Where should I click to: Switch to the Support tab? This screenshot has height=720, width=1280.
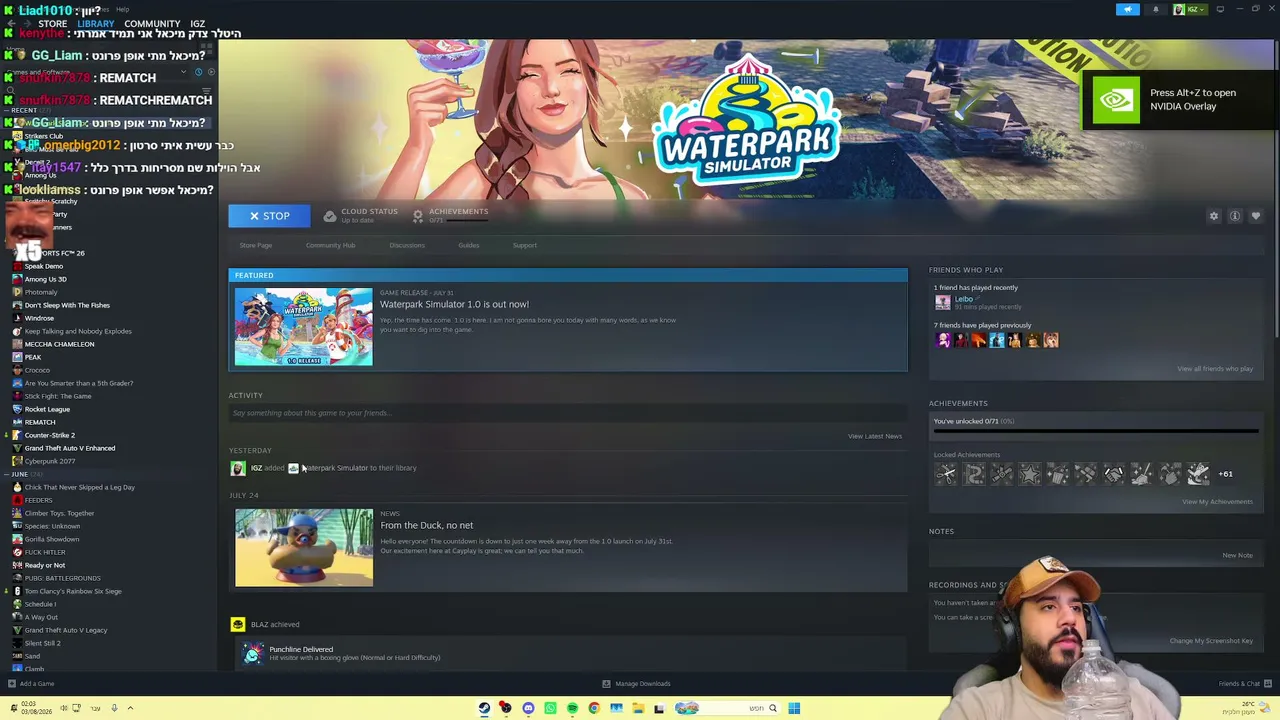click(525, 245)
